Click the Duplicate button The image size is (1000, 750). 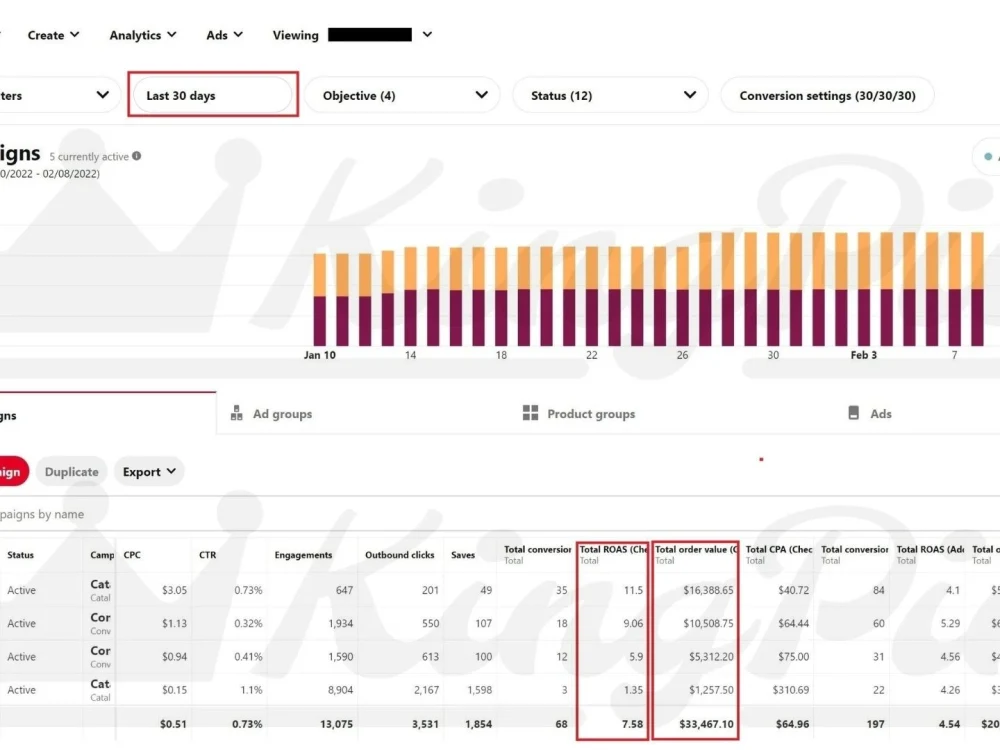tap(71, 472)
